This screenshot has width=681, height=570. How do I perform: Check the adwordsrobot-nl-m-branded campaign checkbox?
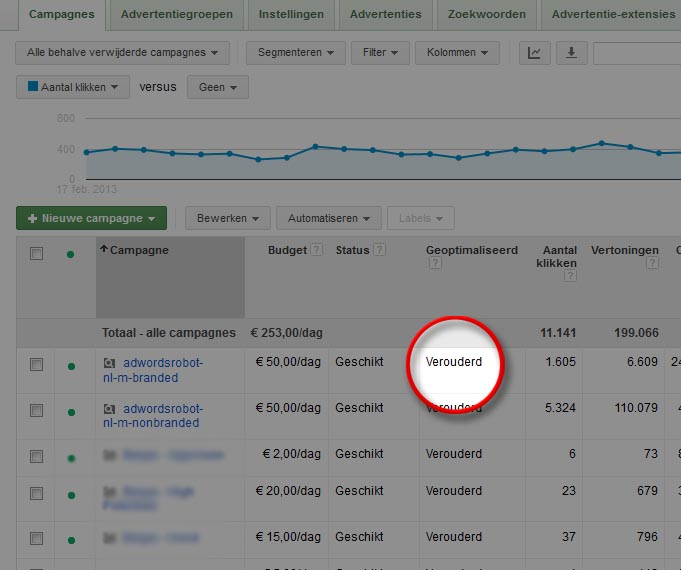(37, 365)
